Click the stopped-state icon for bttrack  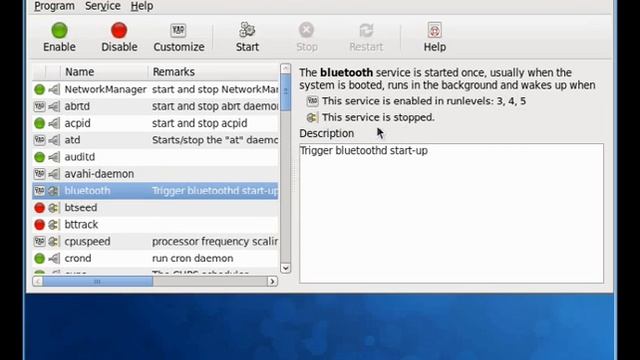(x=53, y=224)
